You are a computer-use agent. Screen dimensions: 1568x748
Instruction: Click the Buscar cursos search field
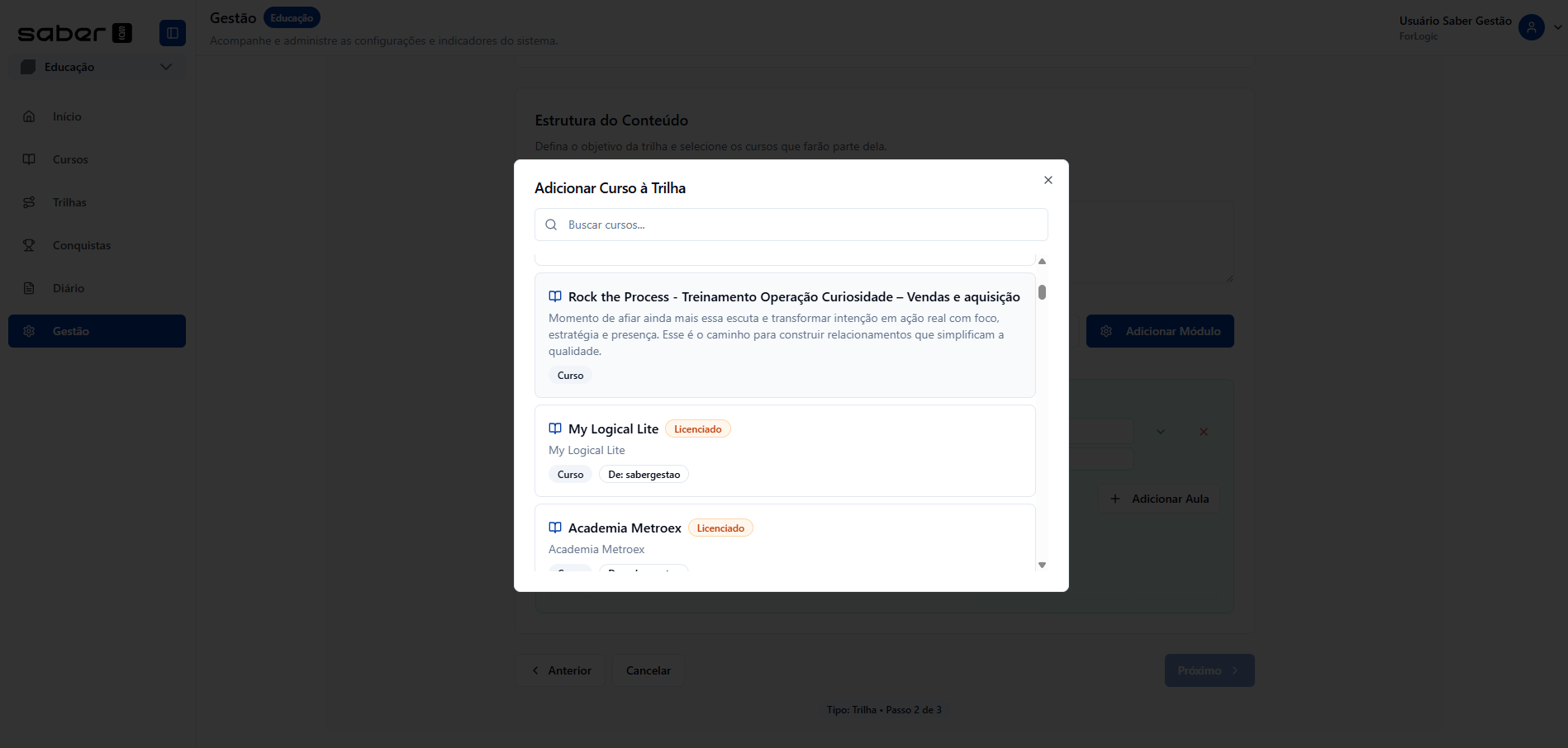coord(801,225)
